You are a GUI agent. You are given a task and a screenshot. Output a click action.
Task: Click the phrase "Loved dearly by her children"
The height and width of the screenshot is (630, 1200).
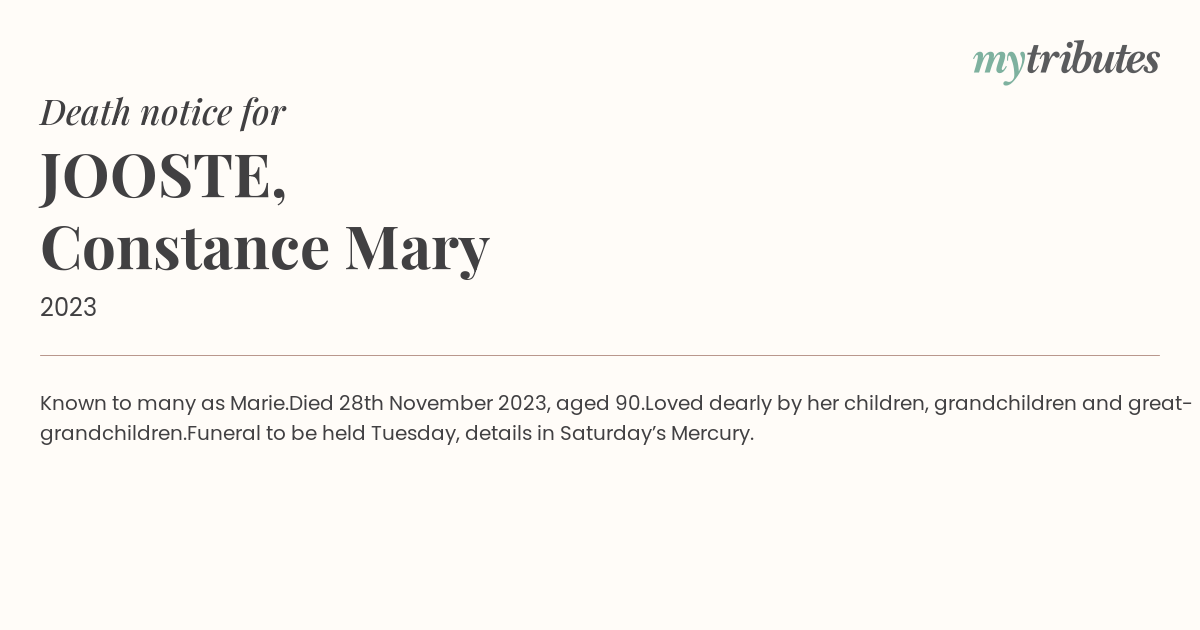pyautogui.click(x=784, y=404)
